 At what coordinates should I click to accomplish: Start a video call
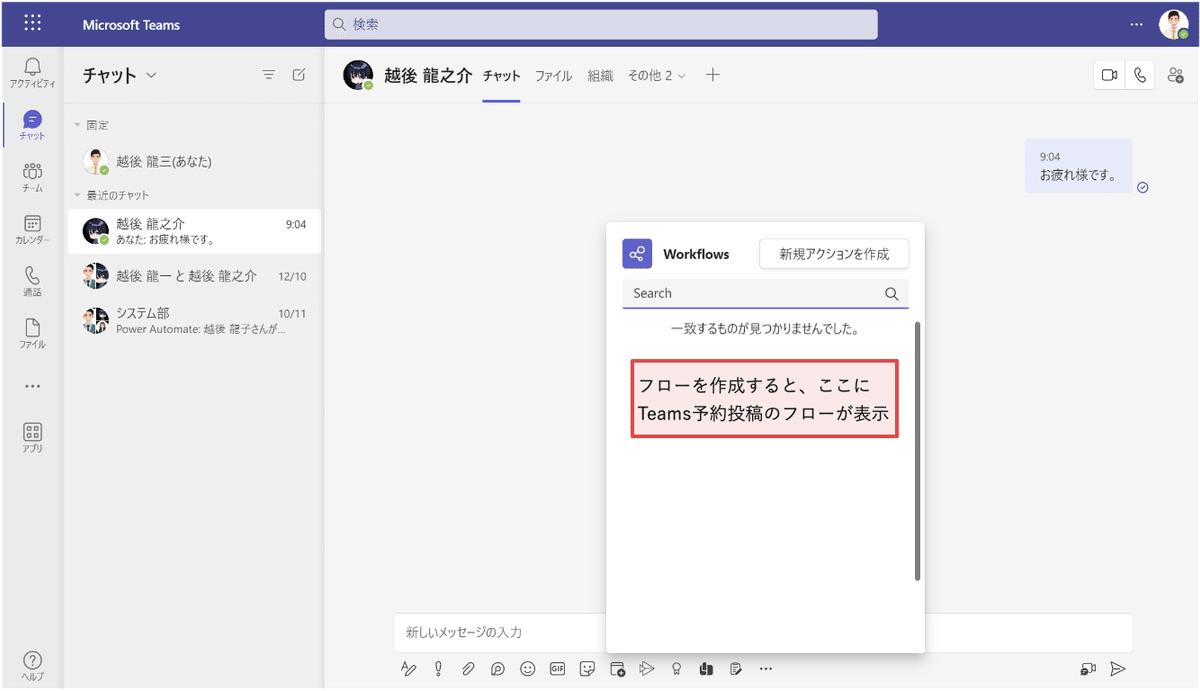point(1109,75)
